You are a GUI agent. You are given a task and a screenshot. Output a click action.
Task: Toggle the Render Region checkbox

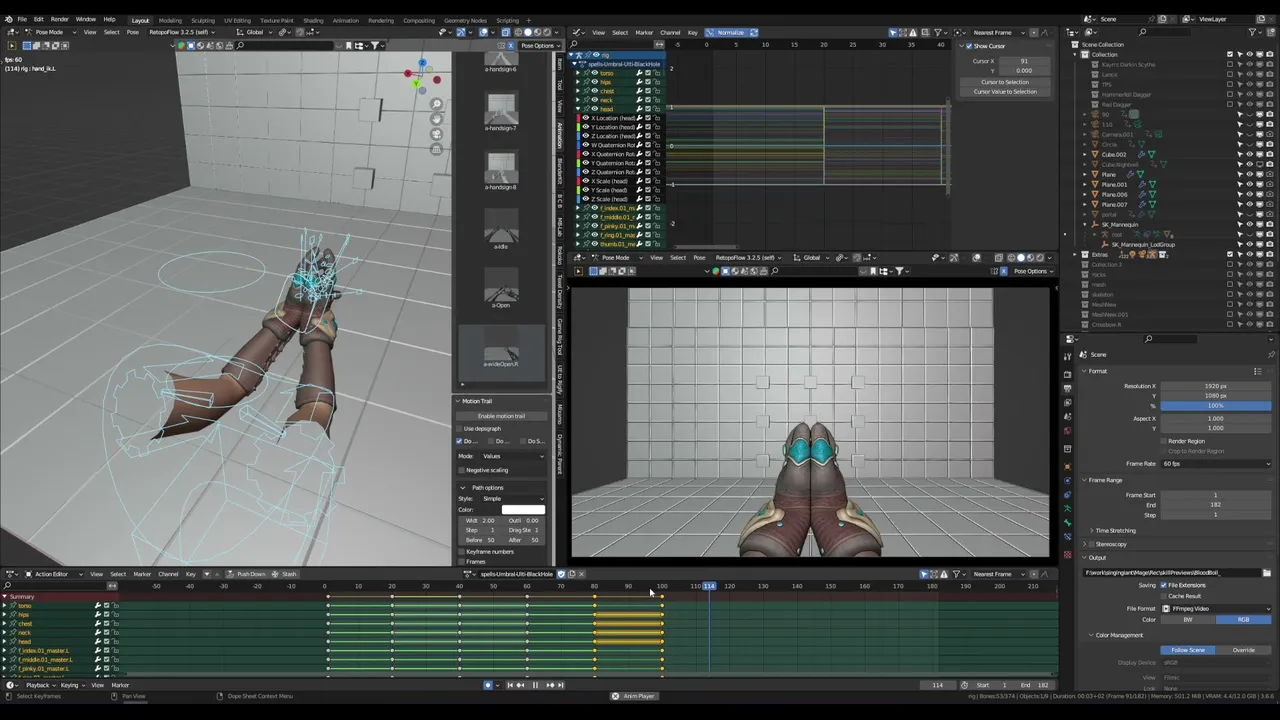(x=1166, y=441)
